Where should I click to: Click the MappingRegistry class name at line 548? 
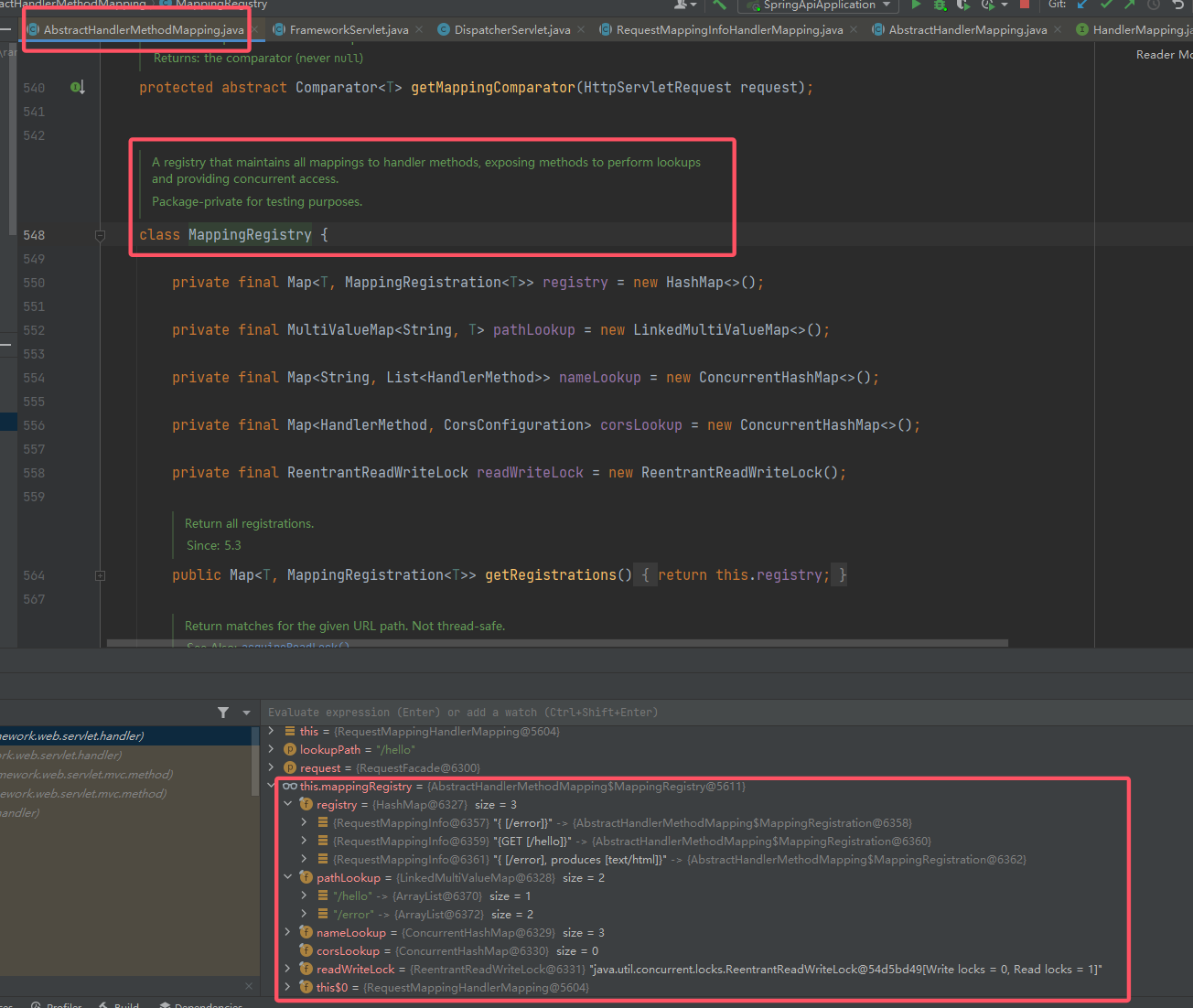tap(250, 235)
